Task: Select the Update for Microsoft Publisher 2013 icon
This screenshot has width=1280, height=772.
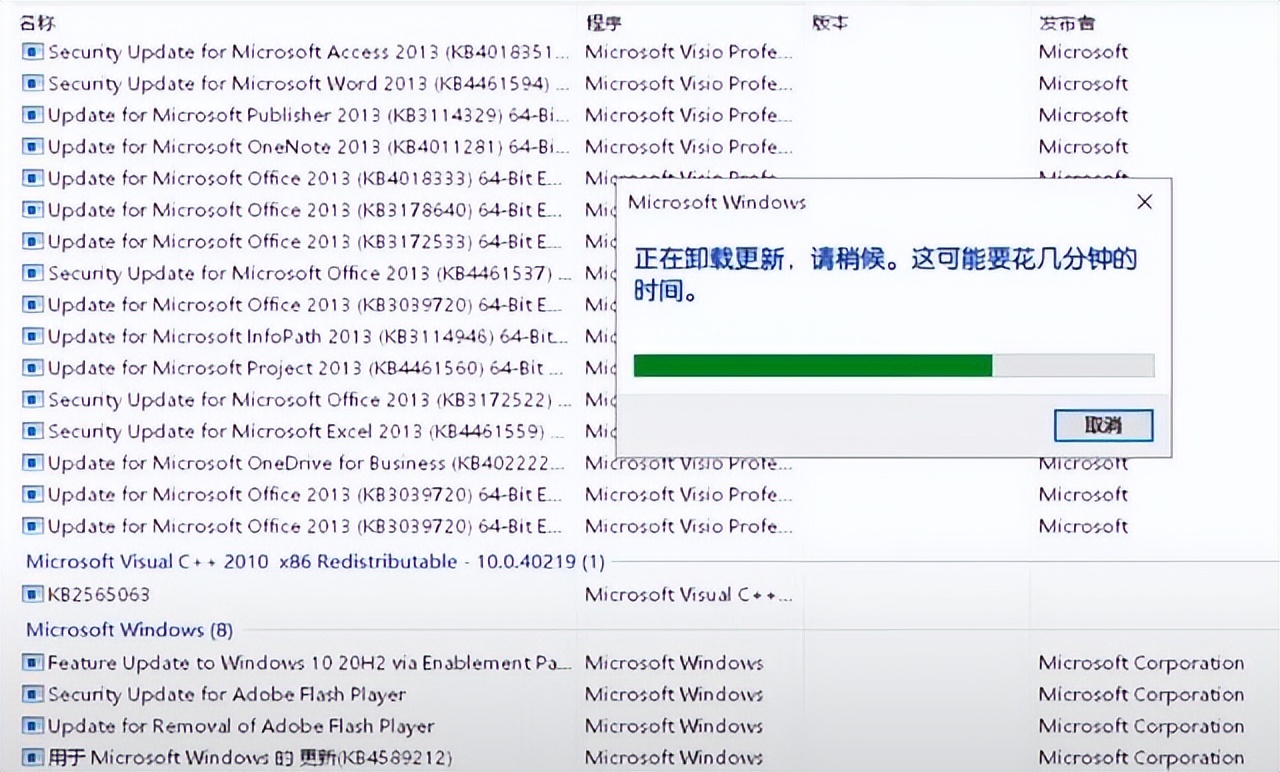Action: pos(34,115)
